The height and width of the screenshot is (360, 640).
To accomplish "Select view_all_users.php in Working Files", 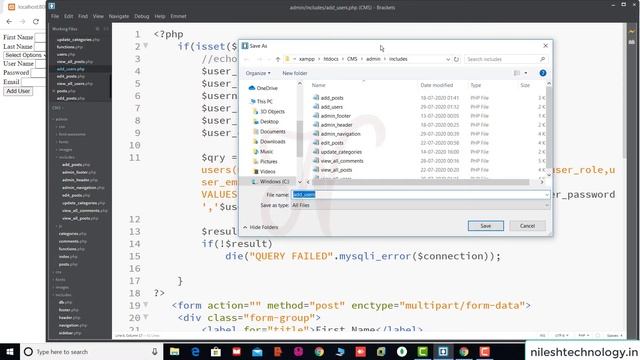I will pyautogui.click(x=75, y=83).
